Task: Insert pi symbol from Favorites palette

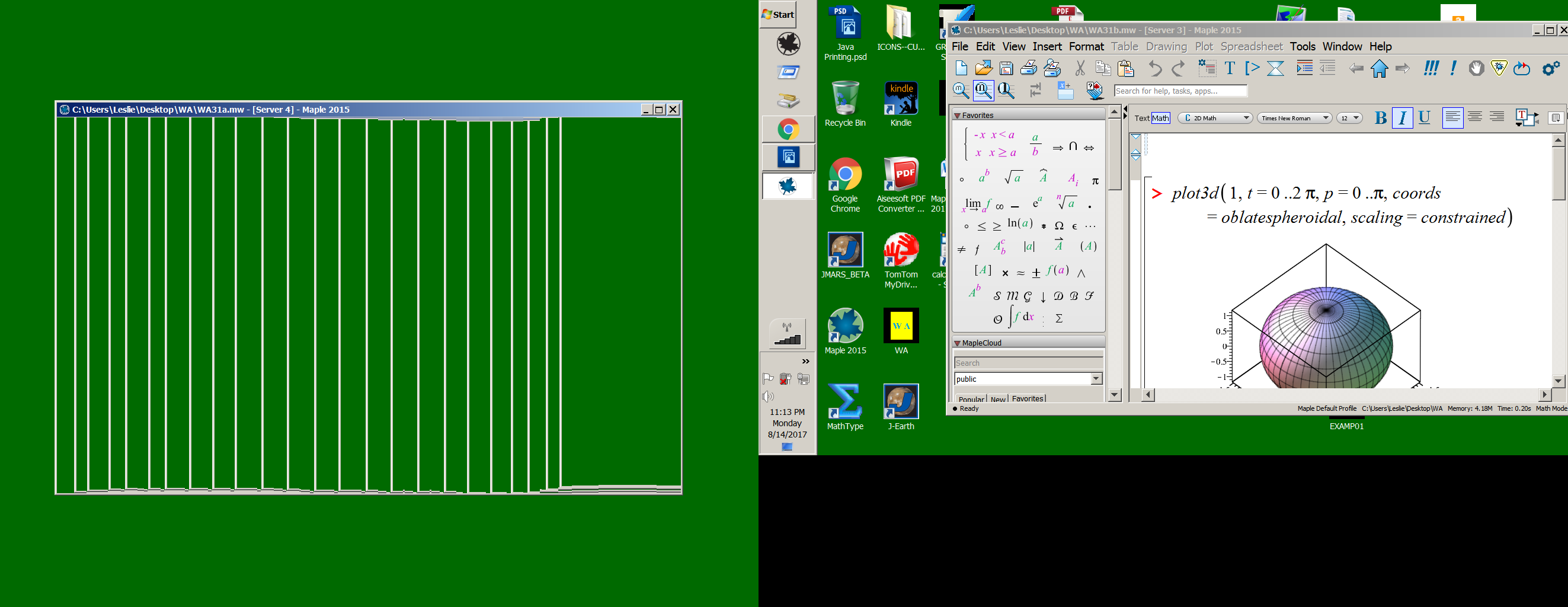Action: pyautogui.click(x=1095, y=181)
